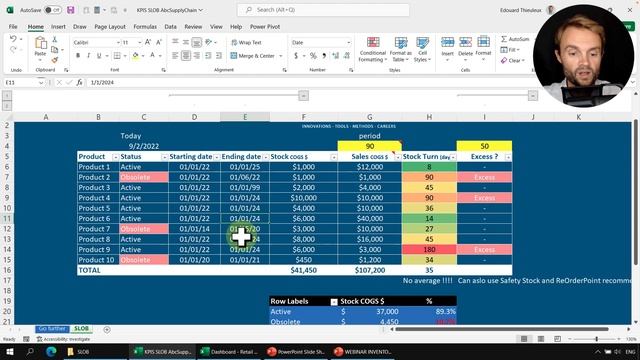Click the Increase Font Size icon
640x360 pixels.
[148, 42]
